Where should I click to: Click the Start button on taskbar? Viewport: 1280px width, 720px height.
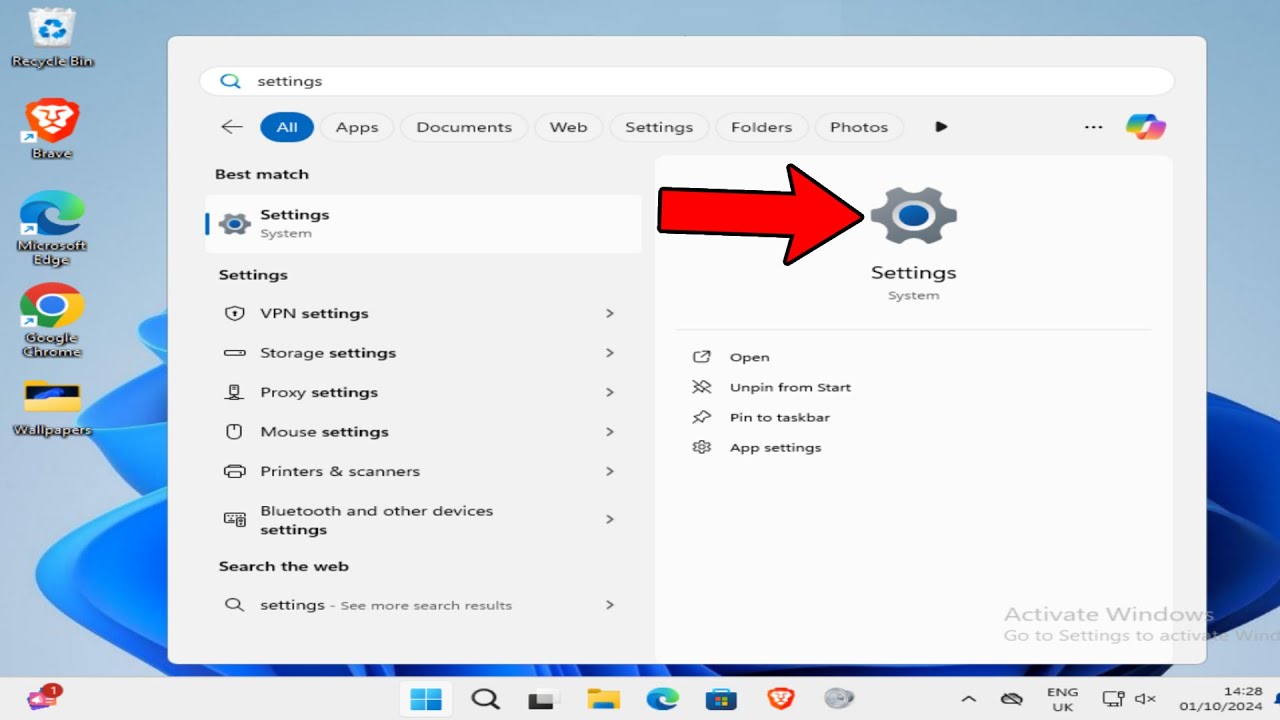click(x=426, y=699)
